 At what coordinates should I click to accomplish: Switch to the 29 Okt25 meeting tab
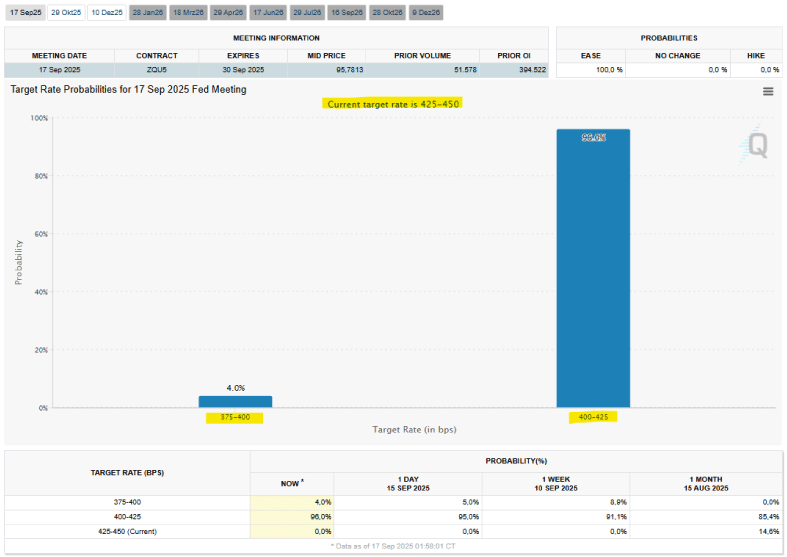click(x=66, y=12)
